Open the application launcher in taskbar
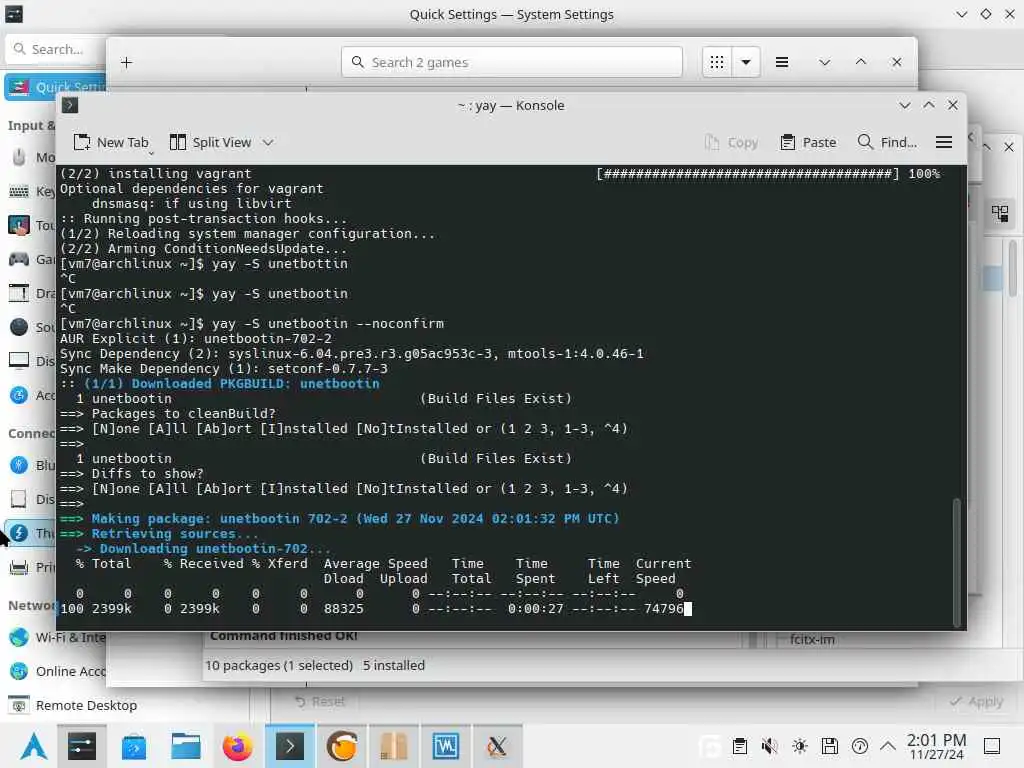 [33, 746]
